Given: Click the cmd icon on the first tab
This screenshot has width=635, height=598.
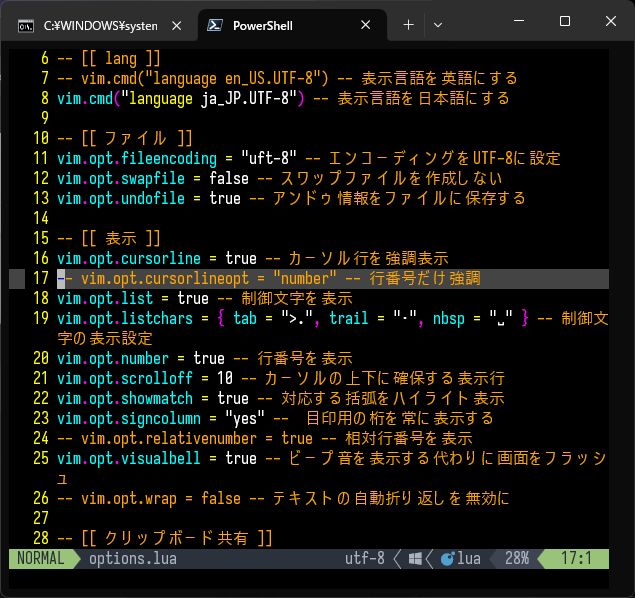Looking at the screenshot, I should [x=25, y=25].
